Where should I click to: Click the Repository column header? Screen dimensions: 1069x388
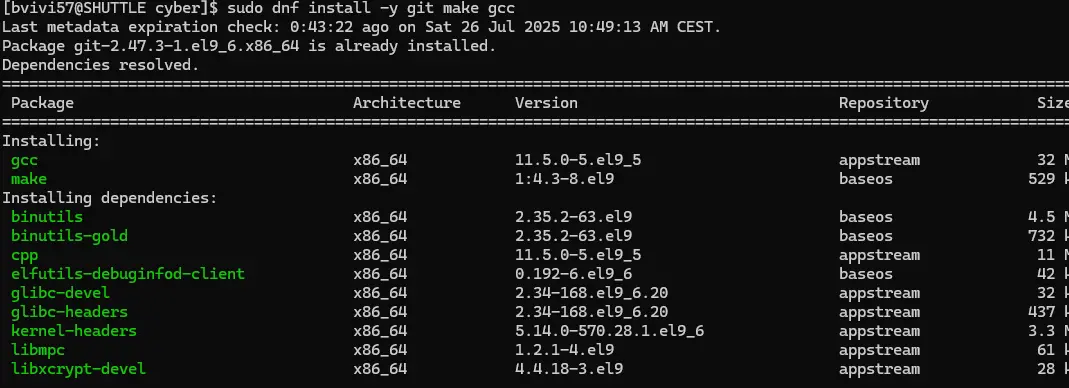point(884,103)
